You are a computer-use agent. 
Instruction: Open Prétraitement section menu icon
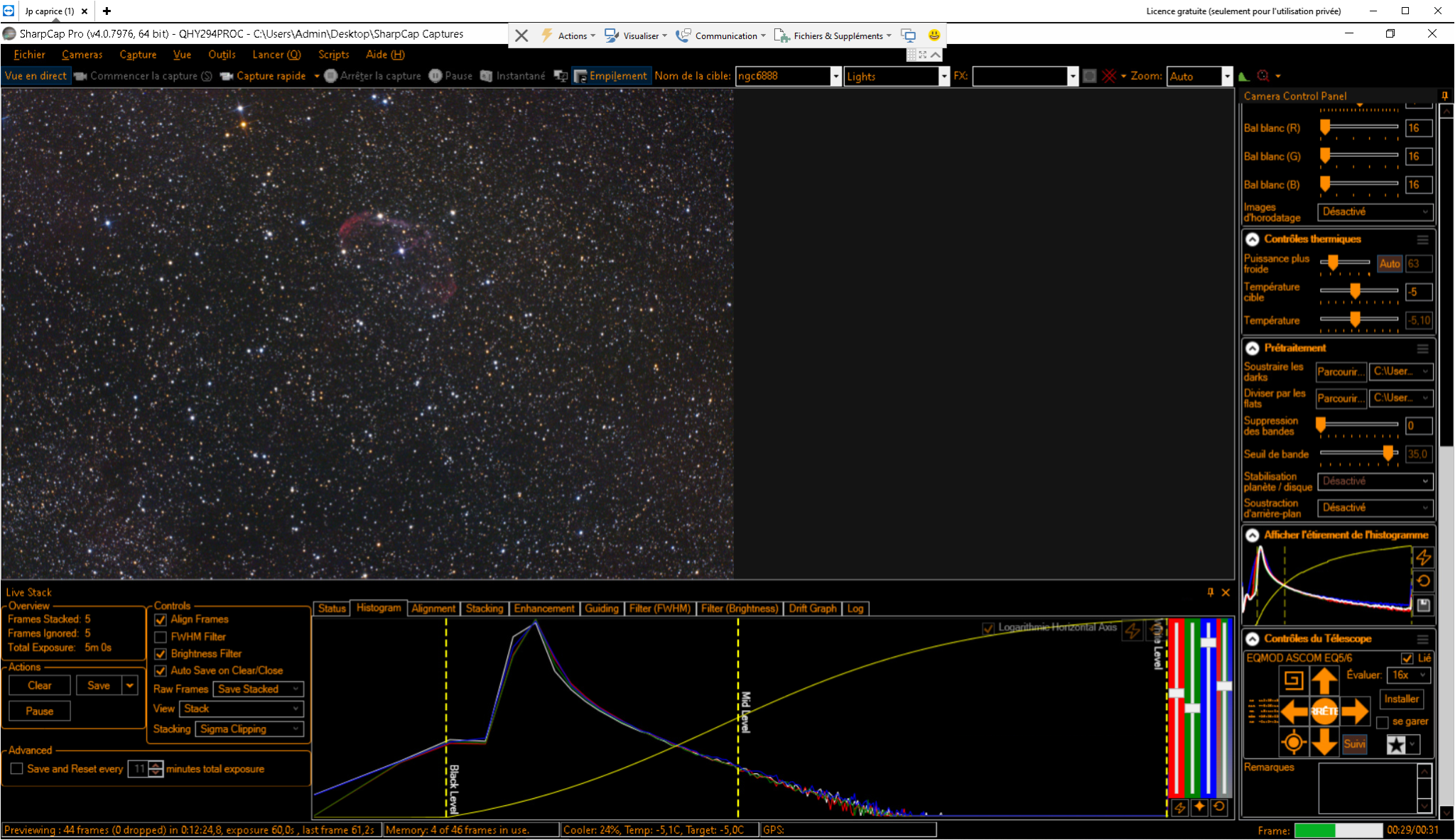click(x=1422, y=348)
